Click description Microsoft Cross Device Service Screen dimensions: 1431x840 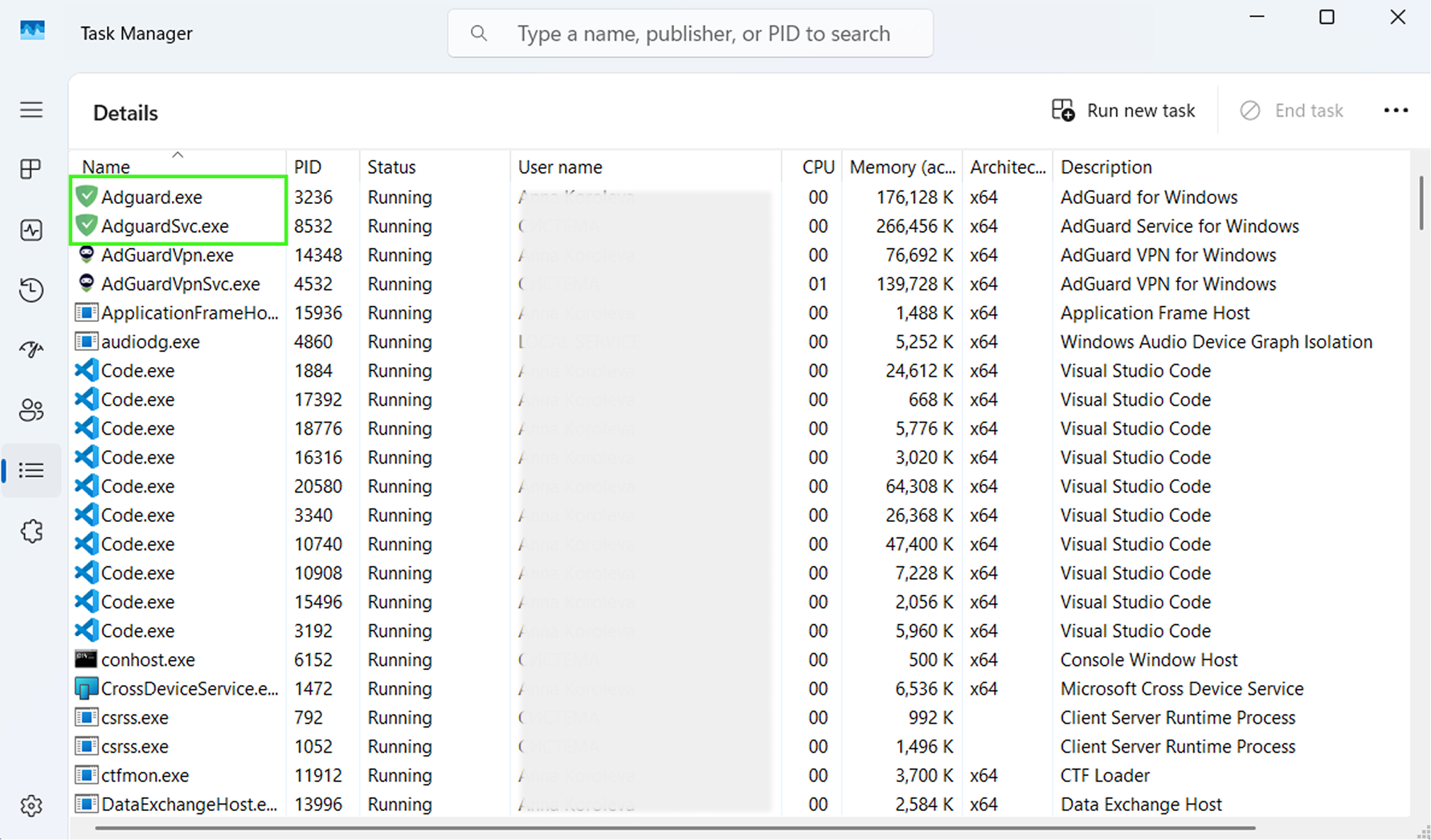(x=1181, y=689)
